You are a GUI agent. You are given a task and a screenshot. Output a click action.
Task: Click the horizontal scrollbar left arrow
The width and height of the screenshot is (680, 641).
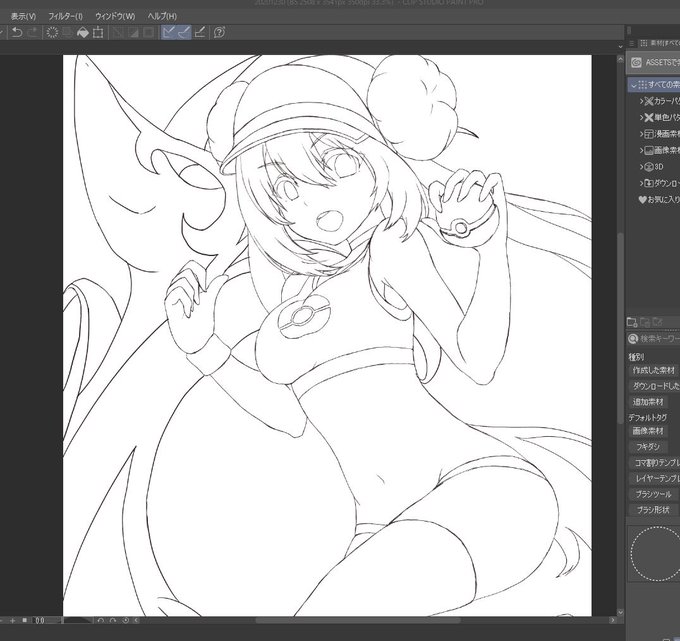click(x=137, y=621)
